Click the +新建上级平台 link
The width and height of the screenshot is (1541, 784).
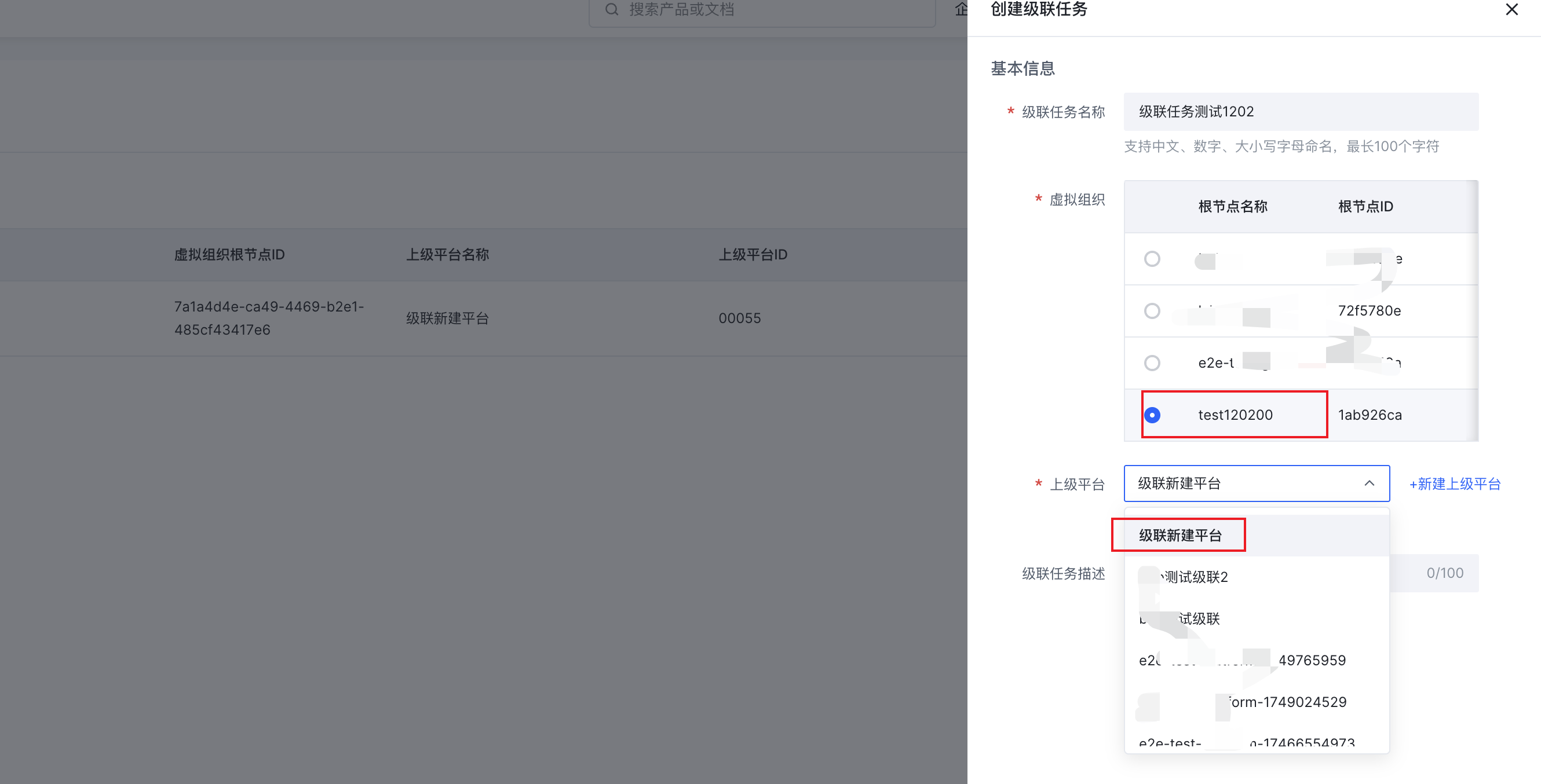[1455, 484]
